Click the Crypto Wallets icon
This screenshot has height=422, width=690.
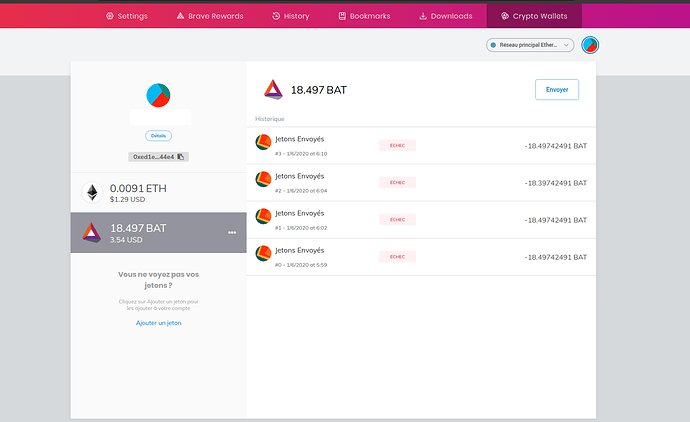[x=505, y=16]
